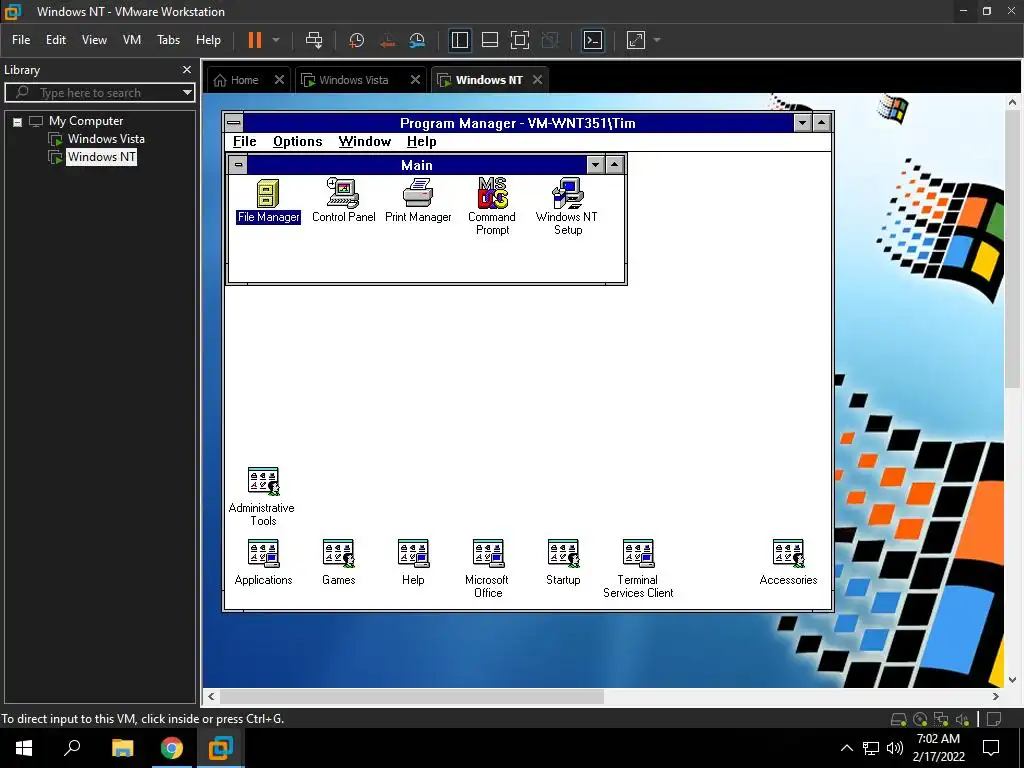1024x768 pixels.
Task: Launch Windows NT Setup icon
Action: tap(567, 206)
